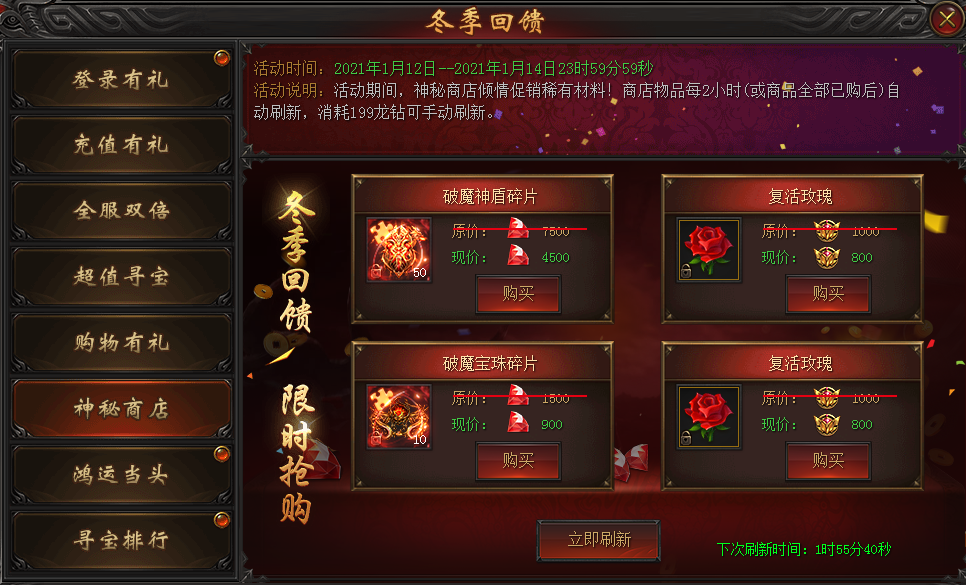Purchase the top 复活玫瑰 via 购买

tap(828, 294)
